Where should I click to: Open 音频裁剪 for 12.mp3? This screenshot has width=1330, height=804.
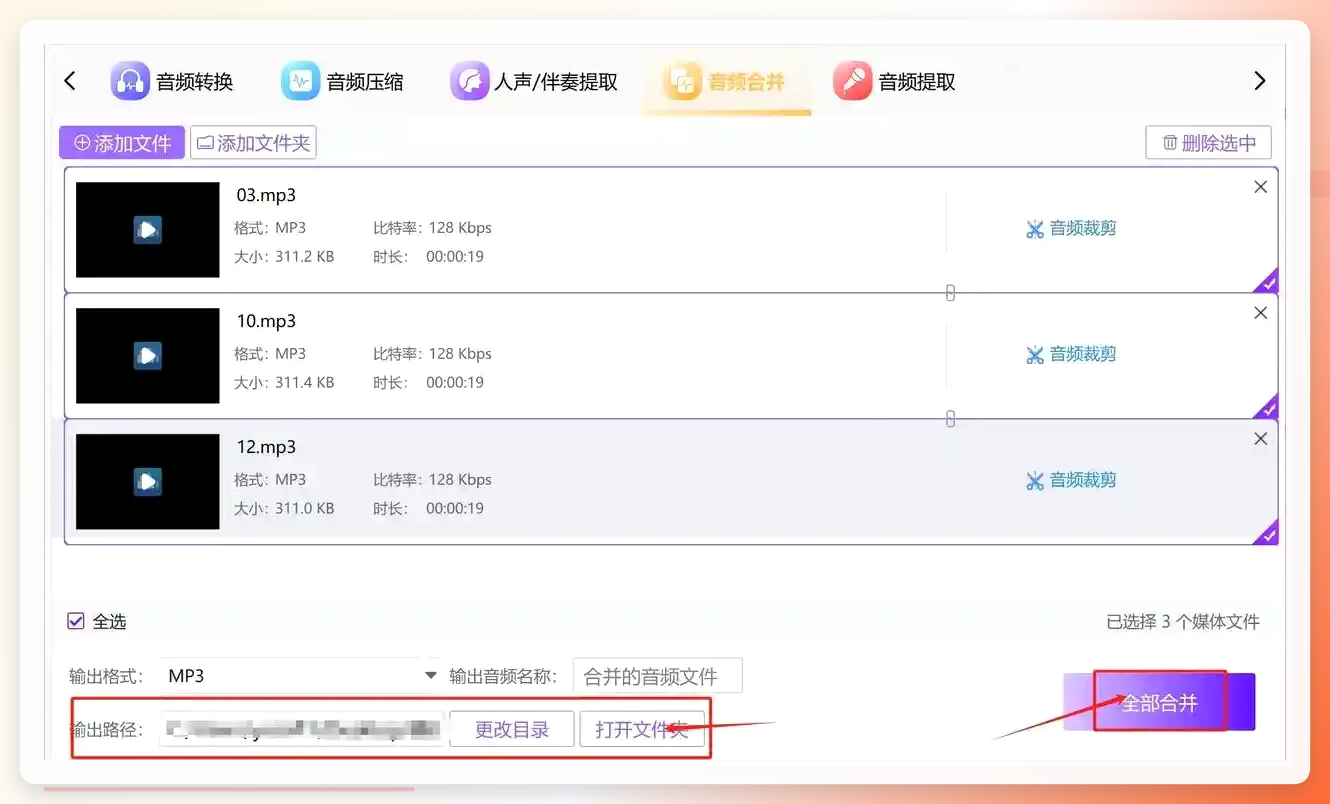tap(1071, 481)
